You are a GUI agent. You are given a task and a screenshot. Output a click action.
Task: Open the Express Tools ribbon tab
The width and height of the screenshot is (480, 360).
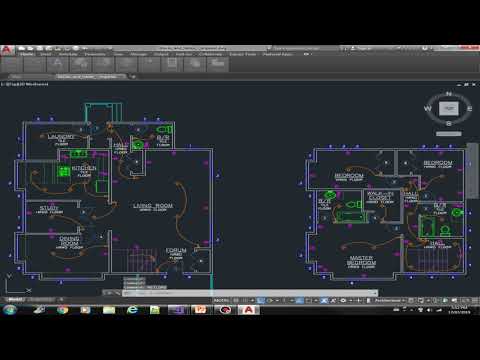tap(242, 54)
